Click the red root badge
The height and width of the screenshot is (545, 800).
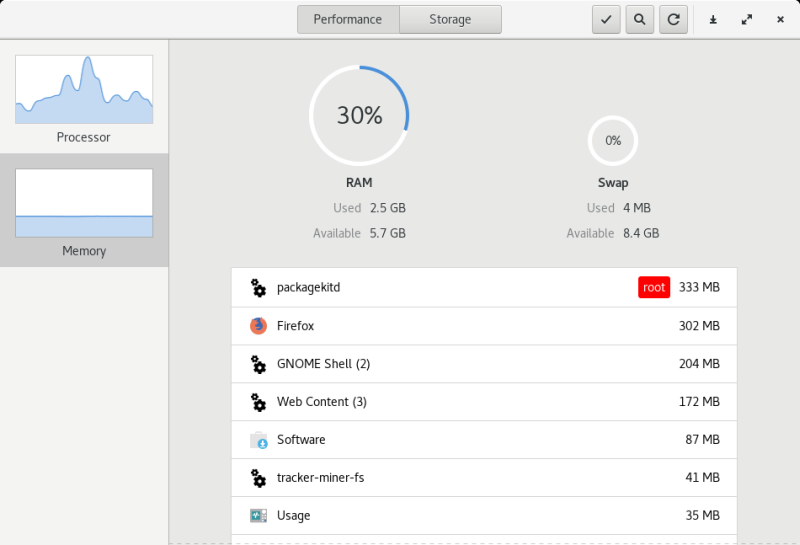point(654,287)
